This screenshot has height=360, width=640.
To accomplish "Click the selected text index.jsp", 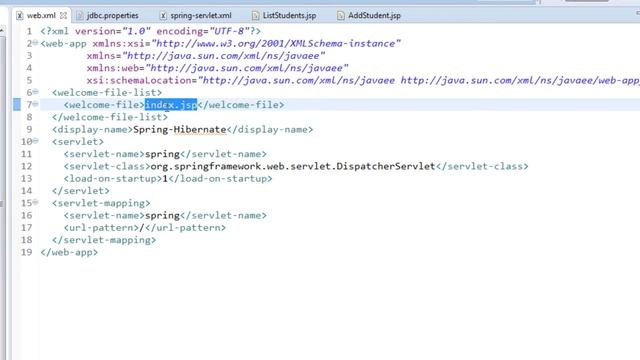I will click(x=171, y=105).
